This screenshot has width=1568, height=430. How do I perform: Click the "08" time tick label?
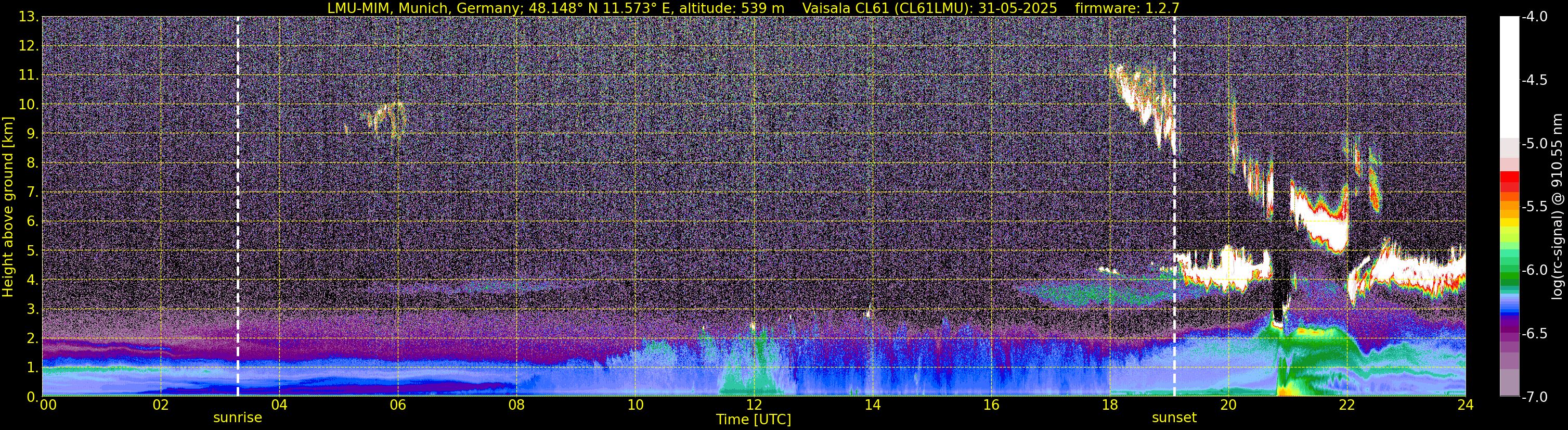point(517,405)
